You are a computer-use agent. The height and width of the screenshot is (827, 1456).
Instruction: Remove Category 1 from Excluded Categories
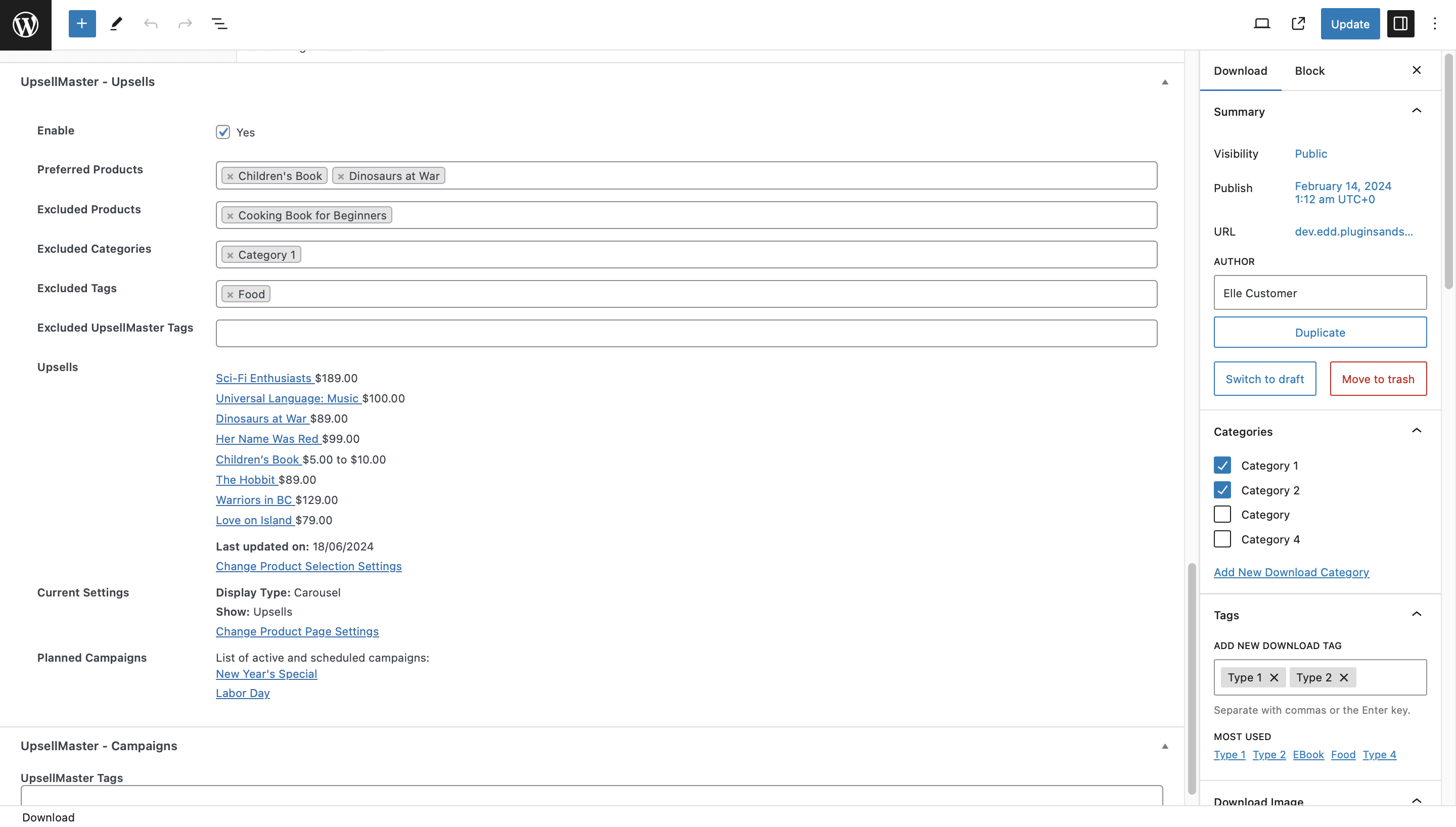(230, 256)
